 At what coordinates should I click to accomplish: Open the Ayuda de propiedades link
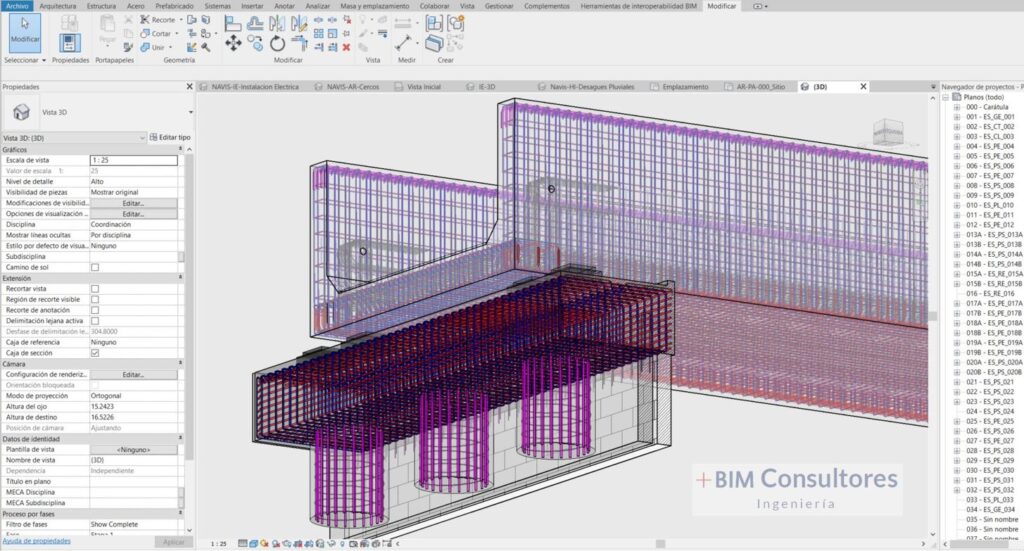[x=36, y=541]
